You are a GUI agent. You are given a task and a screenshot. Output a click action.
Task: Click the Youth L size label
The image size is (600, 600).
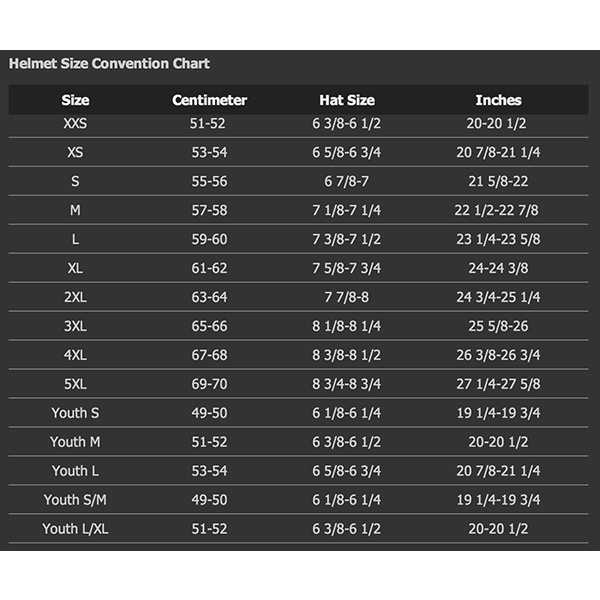click(x=75, y=471)
